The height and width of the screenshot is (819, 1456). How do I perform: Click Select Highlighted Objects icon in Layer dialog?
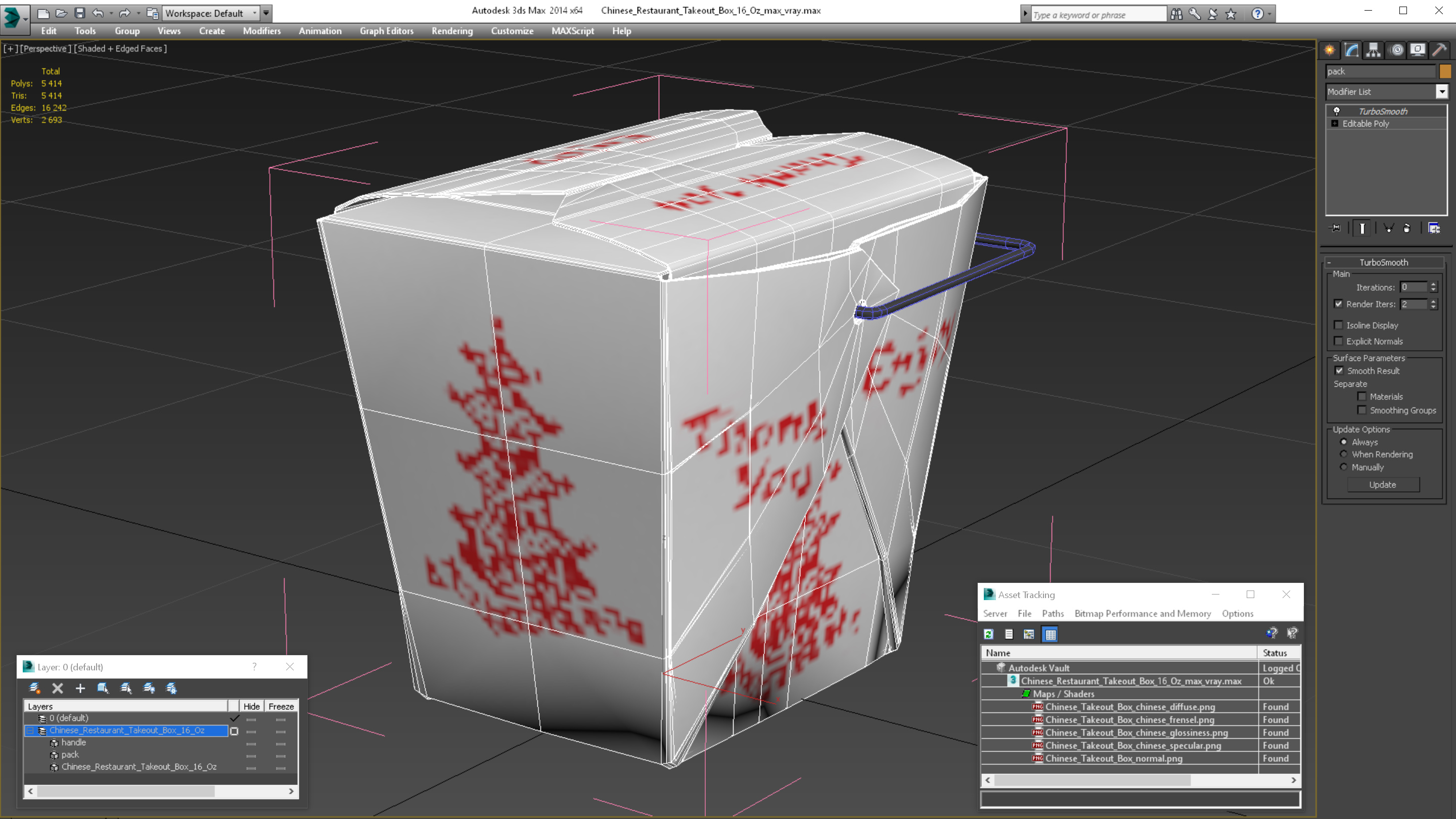(103, 688)
